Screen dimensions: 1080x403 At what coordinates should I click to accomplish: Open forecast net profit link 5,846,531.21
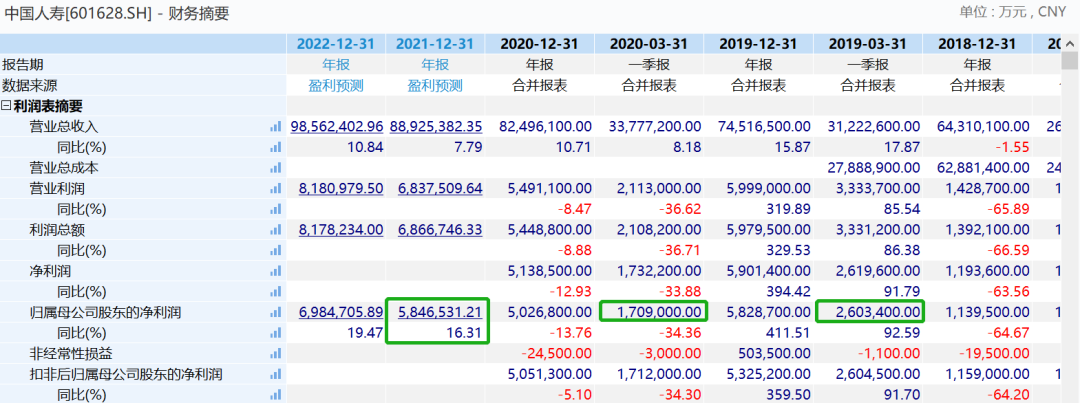click(439, 313)
